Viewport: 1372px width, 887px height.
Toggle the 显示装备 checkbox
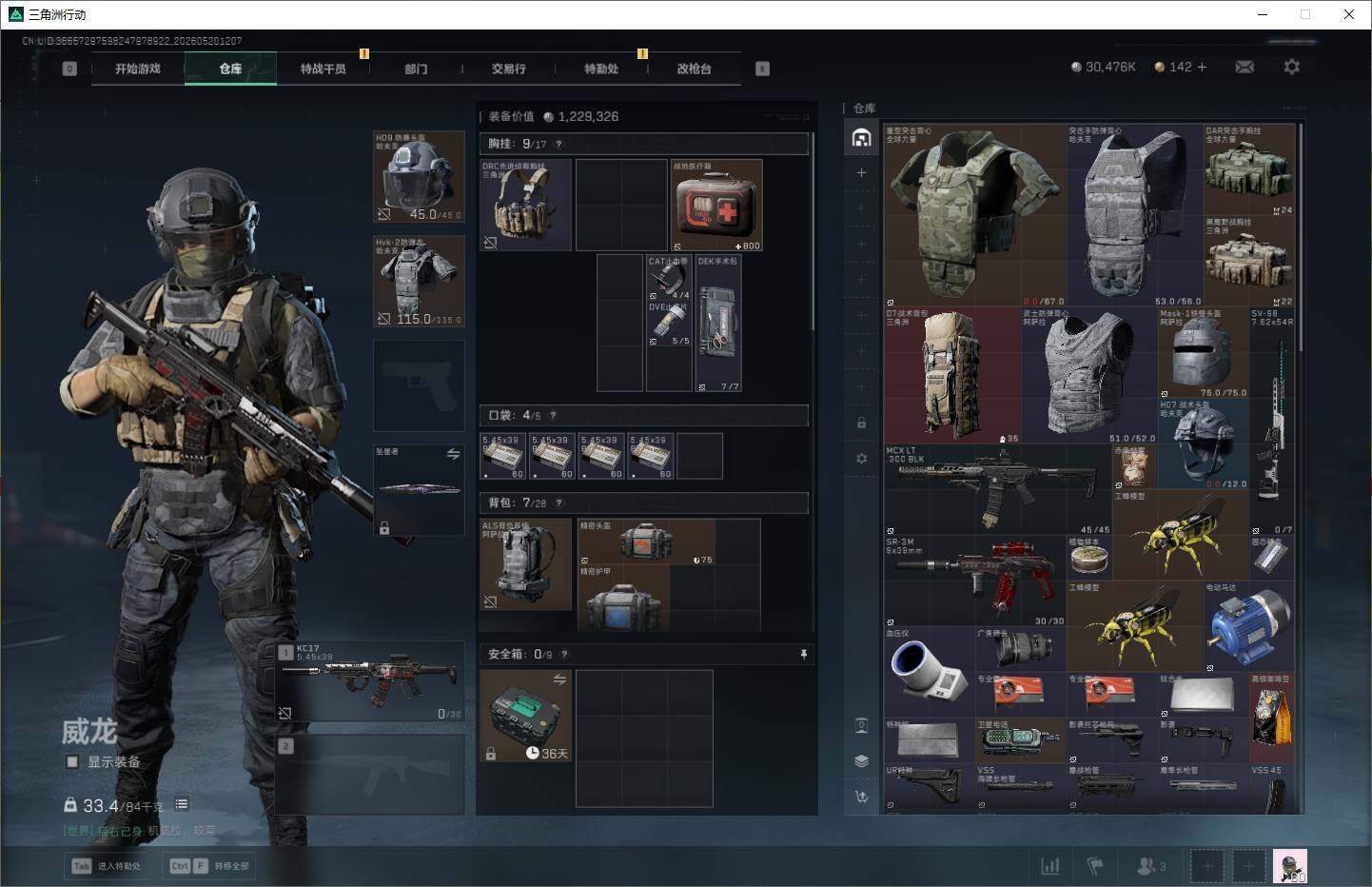pos(72,761)
